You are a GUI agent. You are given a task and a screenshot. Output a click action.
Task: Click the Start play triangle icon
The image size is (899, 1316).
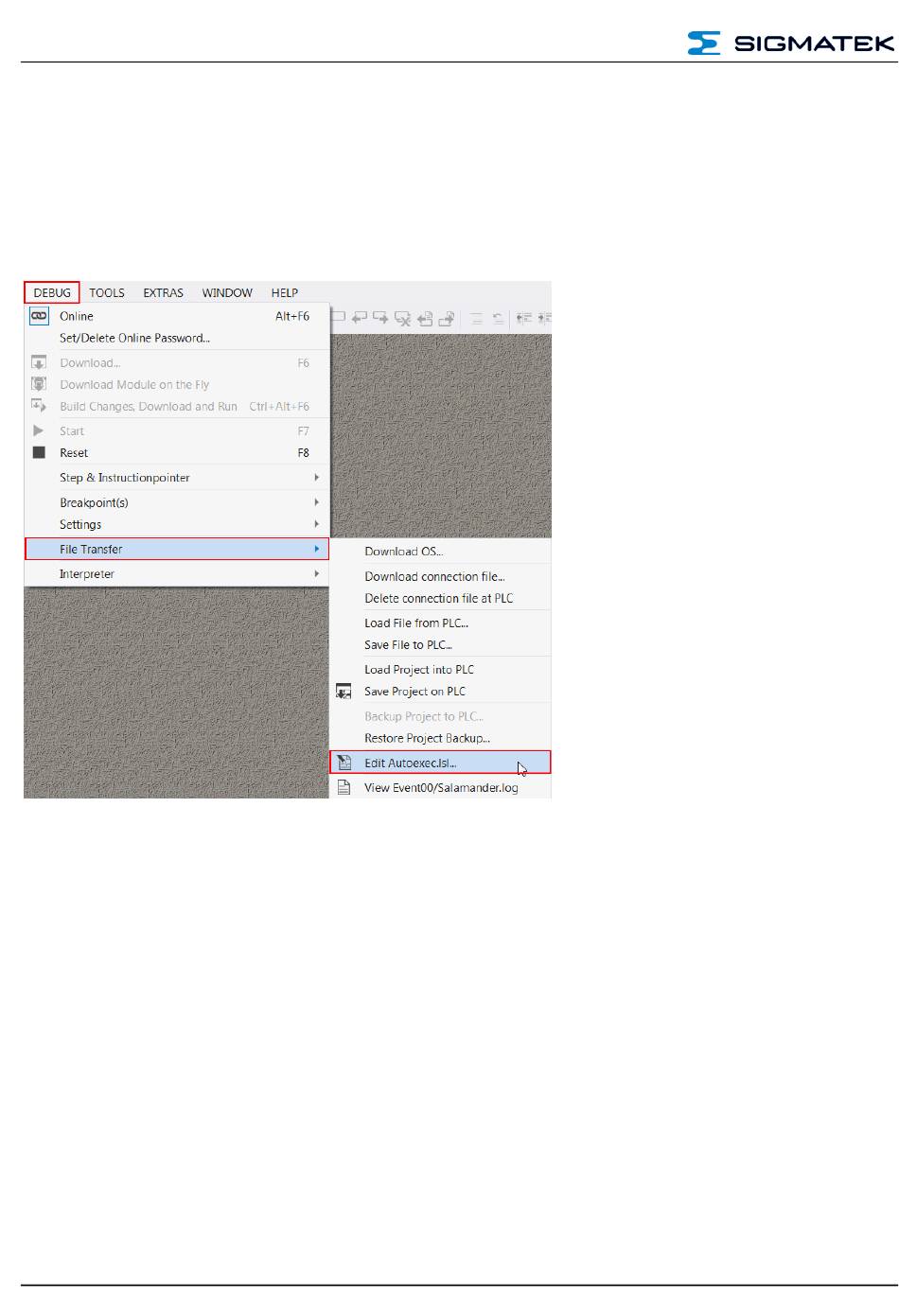coord(39,430)
